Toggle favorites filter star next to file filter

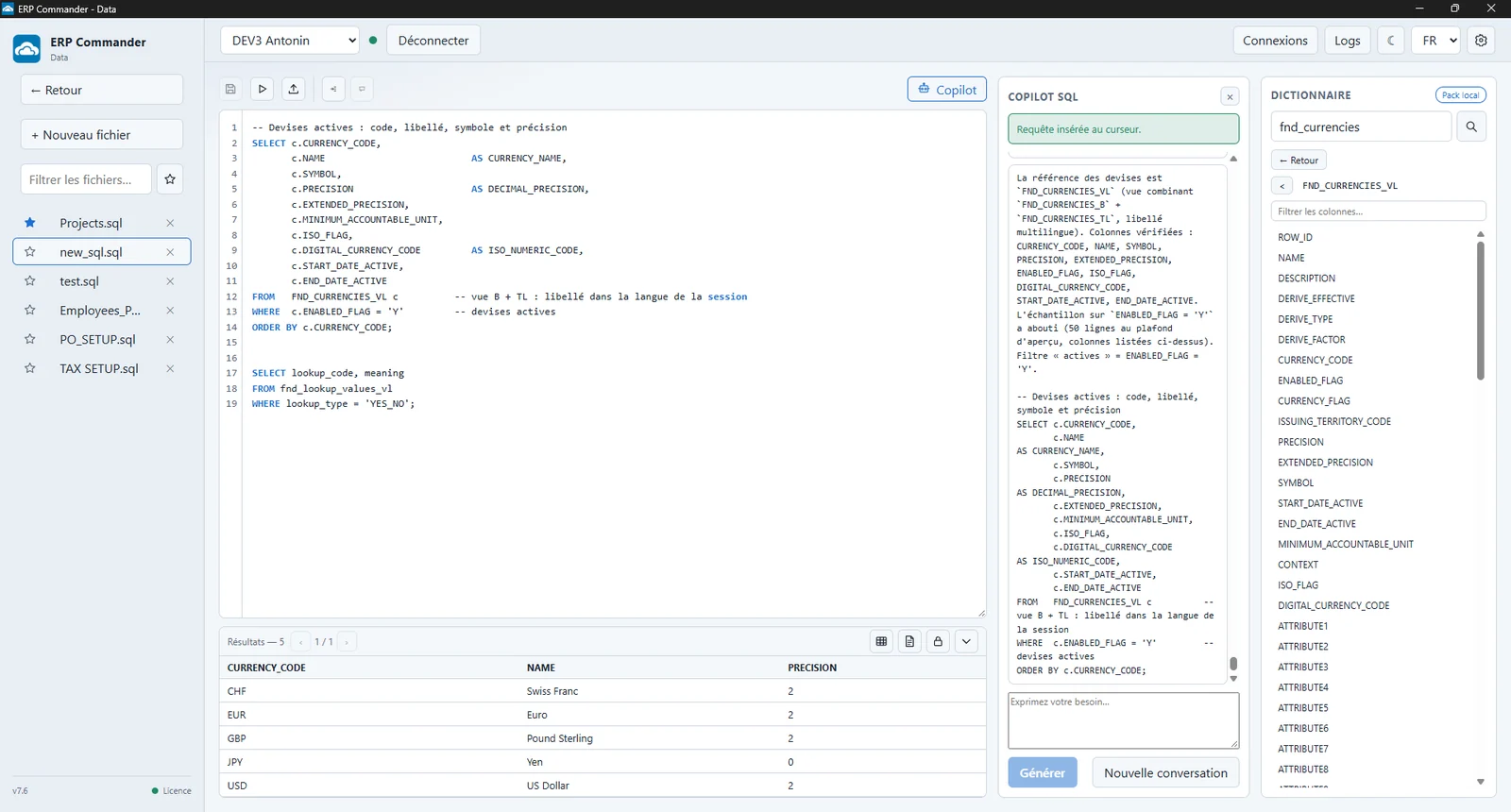(170, 179)
